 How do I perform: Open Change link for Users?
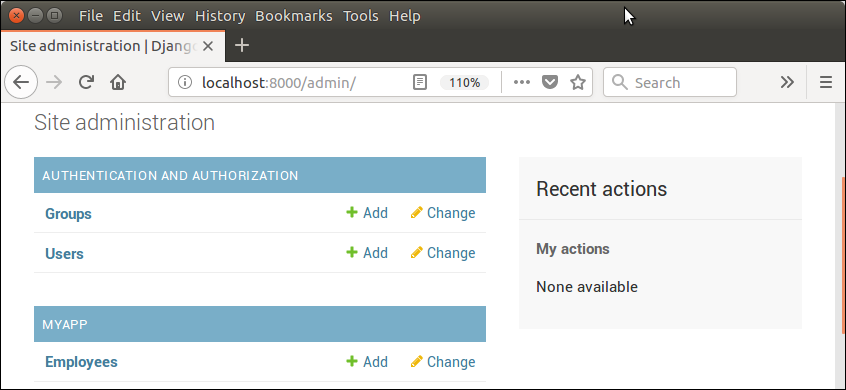pos(443,253)
